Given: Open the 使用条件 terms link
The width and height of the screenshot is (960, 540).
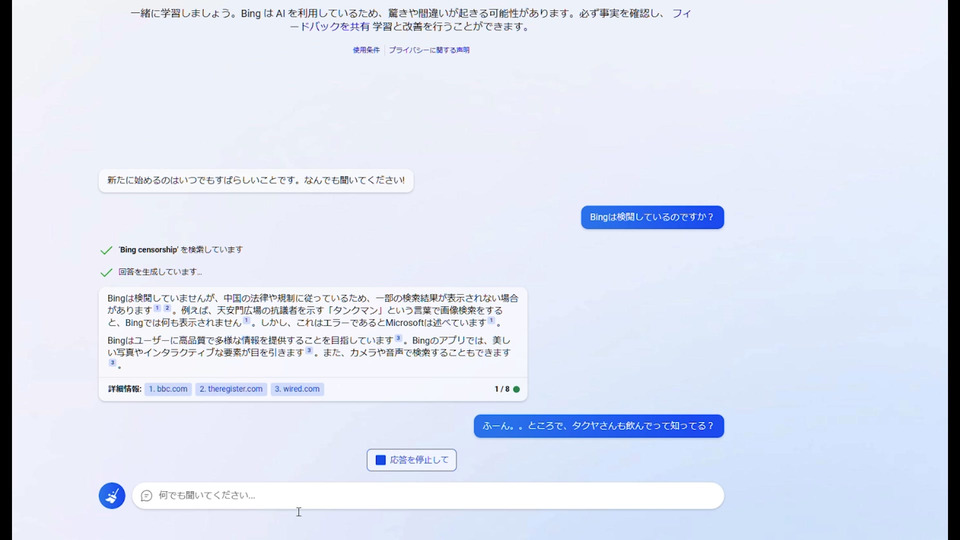Looking at the screenshot, I should [366, 50].
